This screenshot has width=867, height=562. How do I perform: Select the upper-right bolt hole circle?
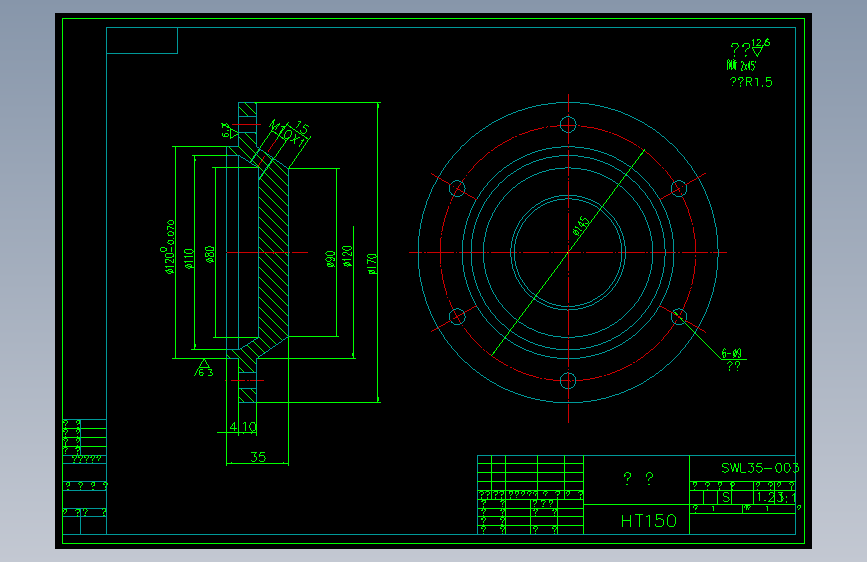coord(679,189)
